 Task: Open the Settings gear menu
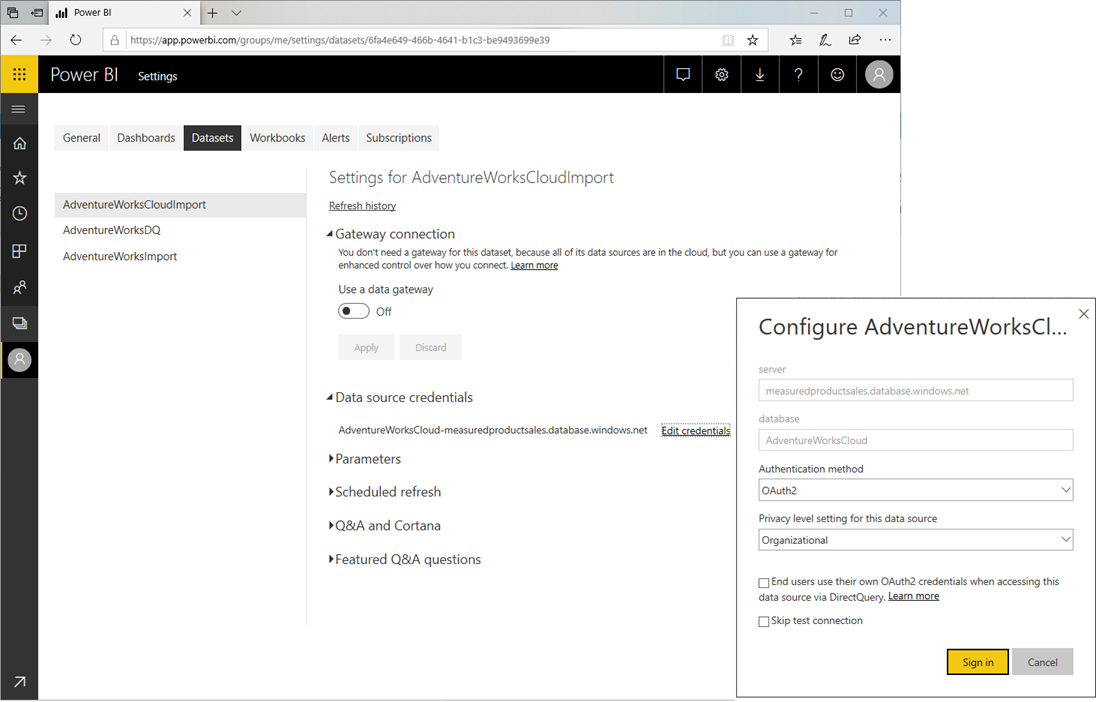[721, 74]
